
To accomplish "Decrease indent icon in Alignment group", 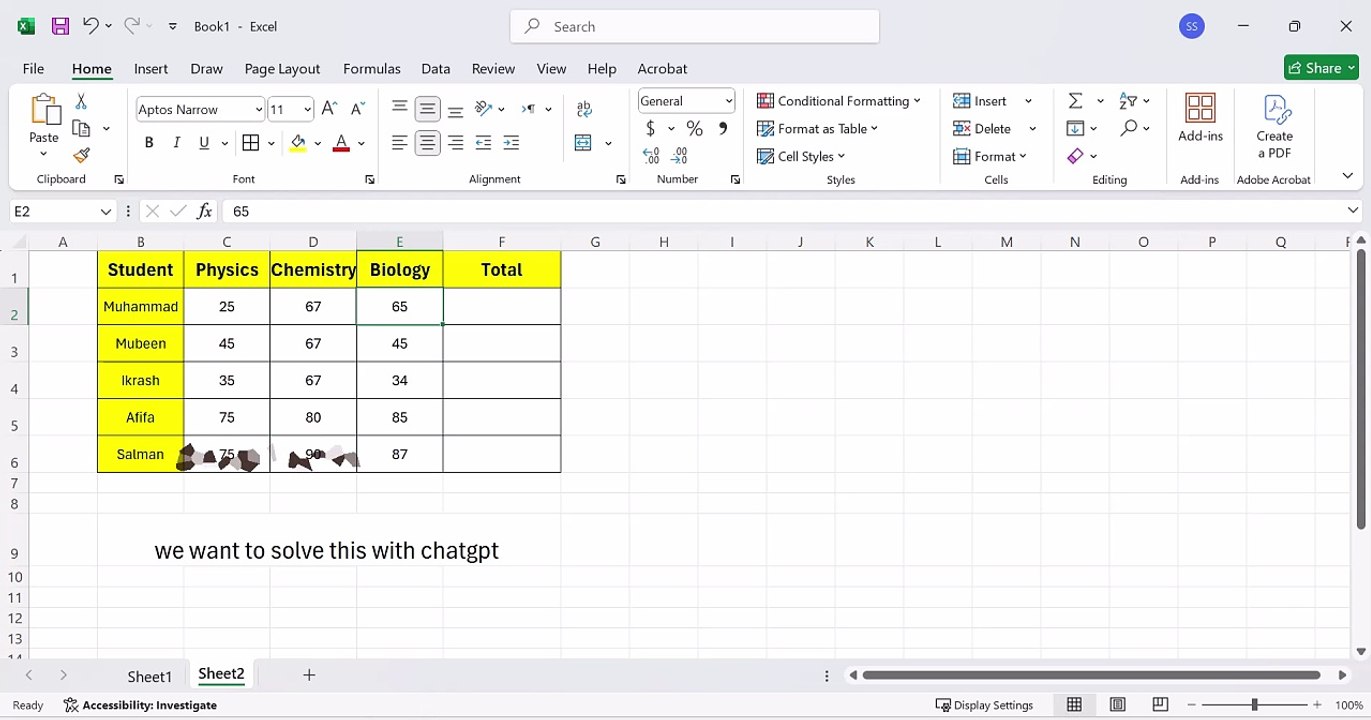I will pos(483,143).
